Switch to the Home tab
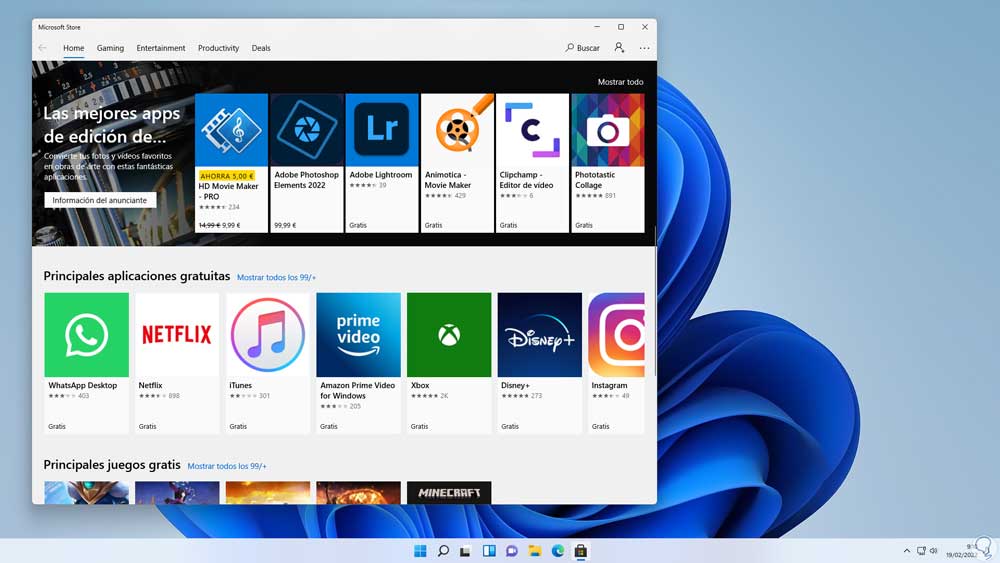Viewport: 1000px width, 563px height. coord(73,48)
